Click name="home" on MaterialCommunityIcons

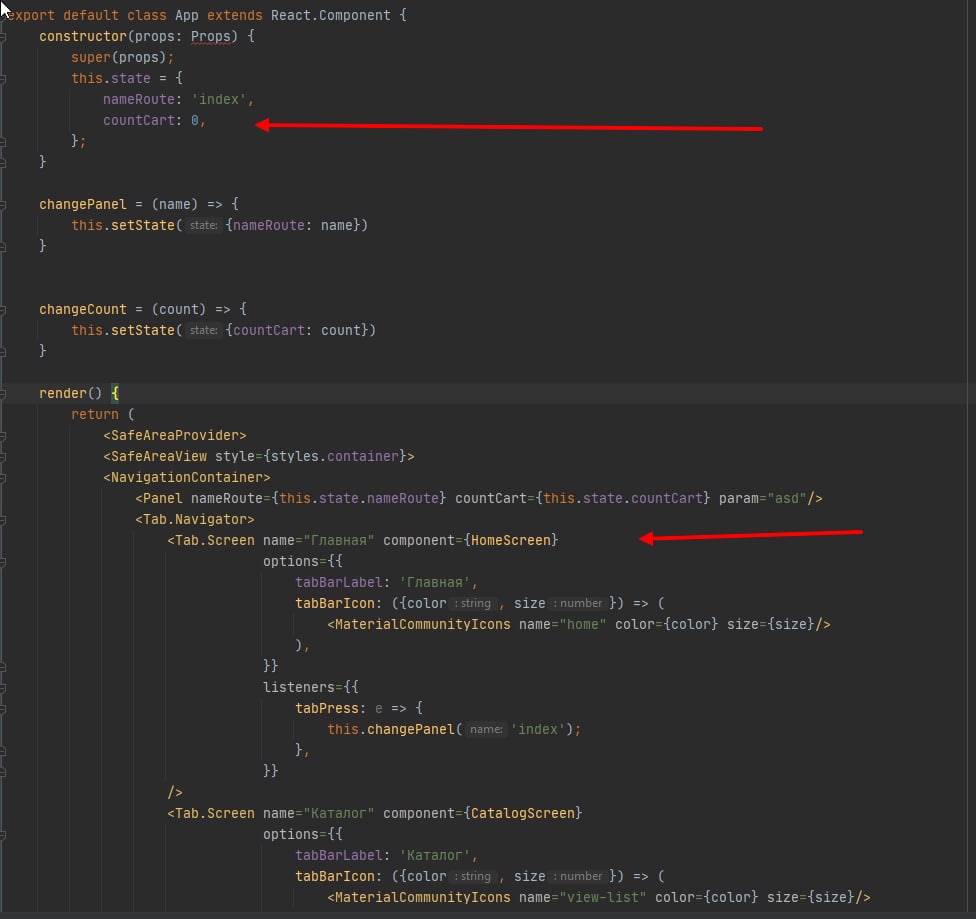point(563,624)
